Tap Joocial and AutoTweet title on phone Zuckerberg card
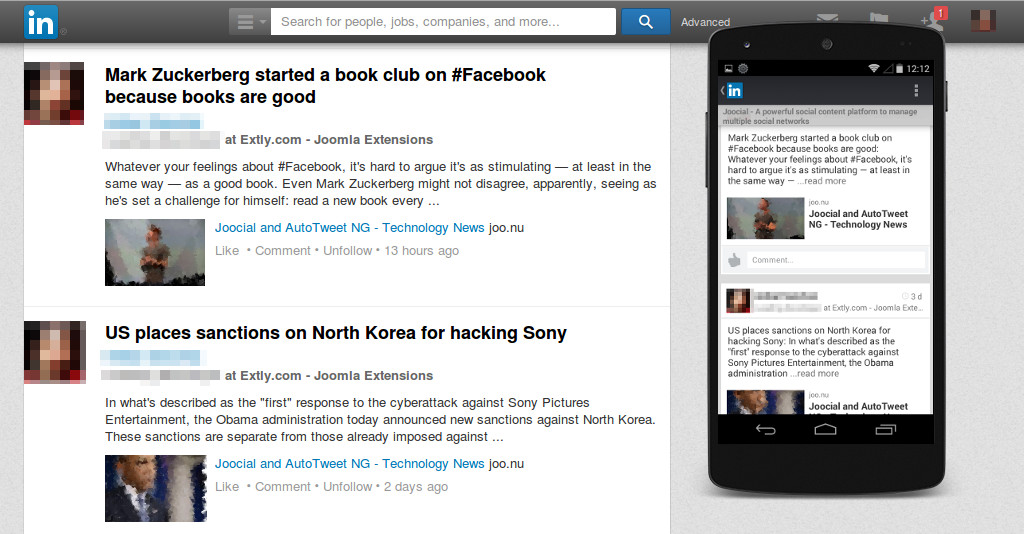Viewport: 1024px width, 534px height. point(858,219)
